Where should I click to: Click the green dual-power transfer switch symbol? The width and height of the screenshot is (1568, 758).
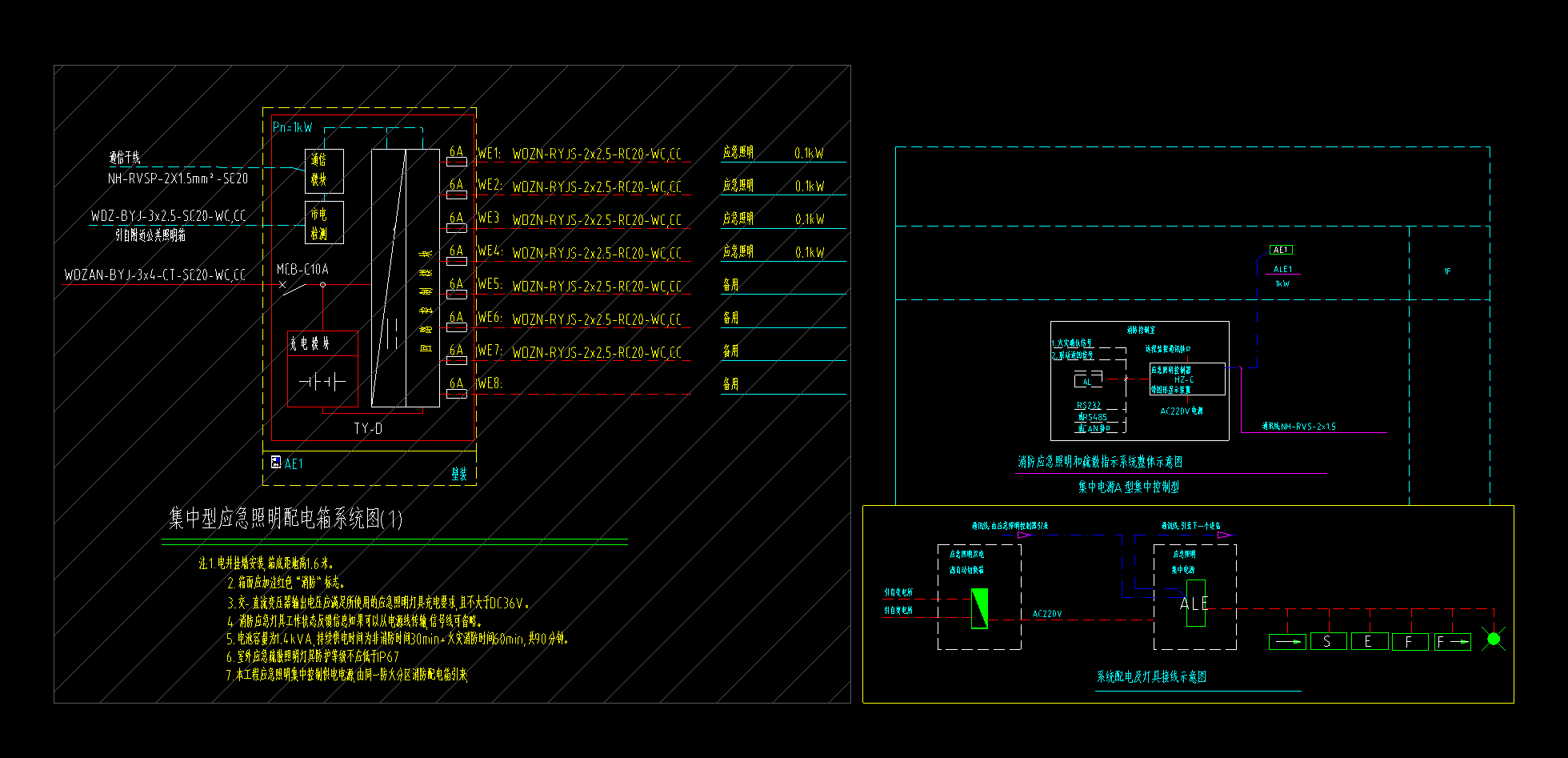click(x=979, y=609)
